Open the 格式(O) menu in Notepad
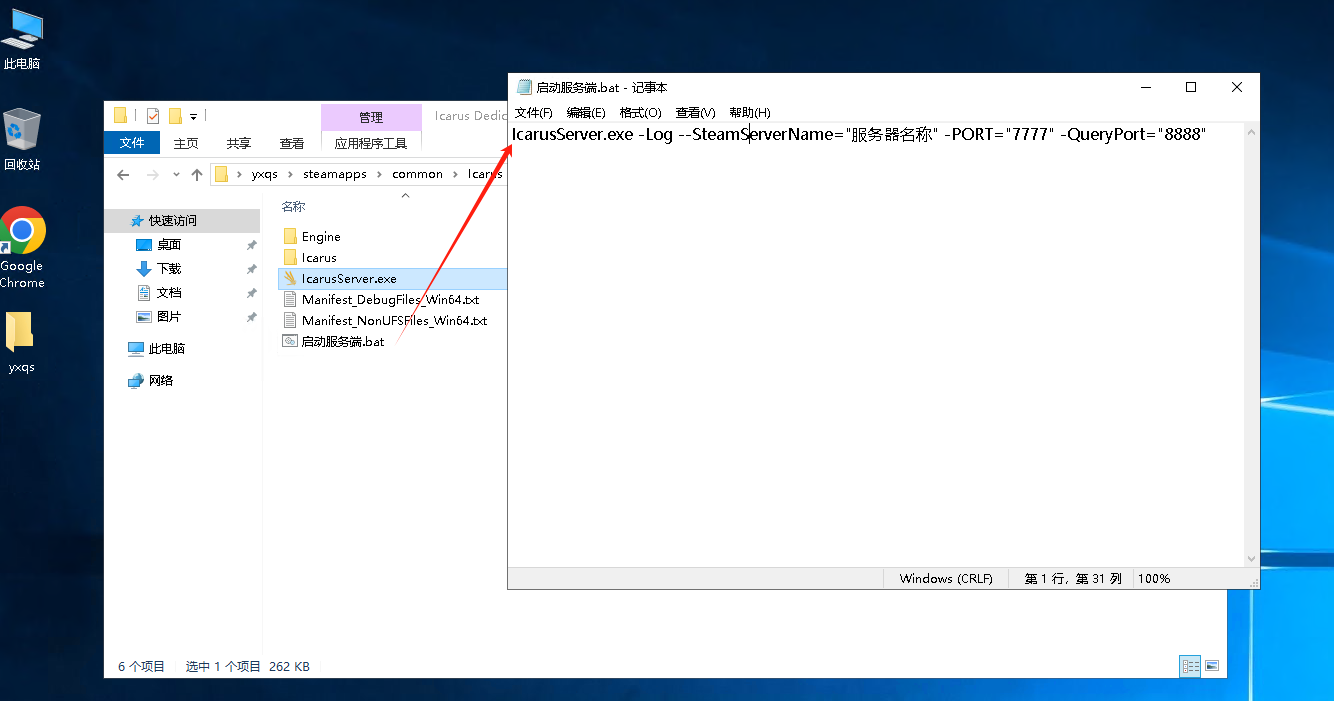 coord(640,113)
